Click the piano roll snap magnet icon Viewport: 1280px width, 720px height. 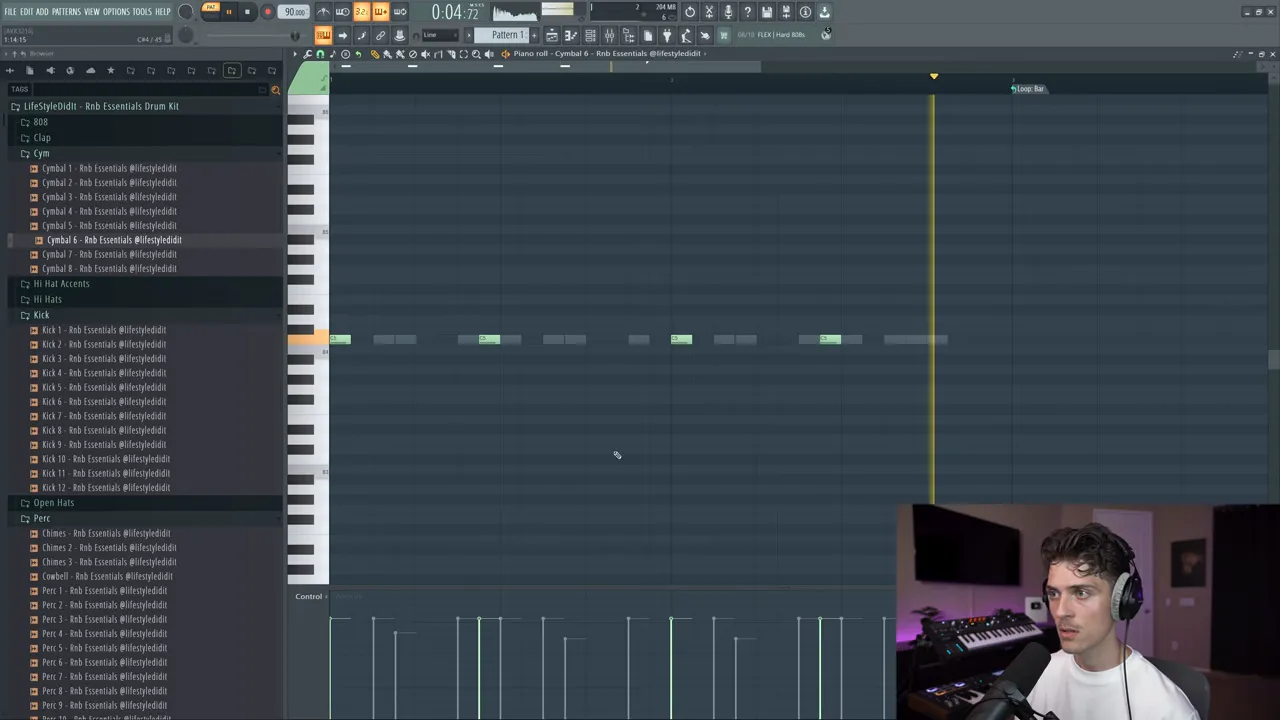[320, 54]
